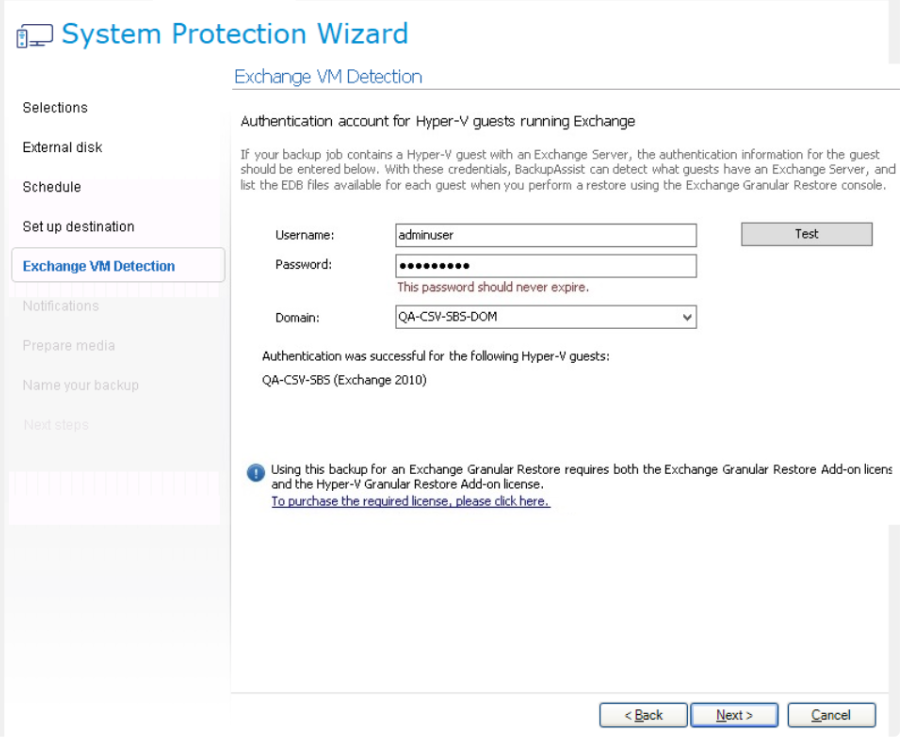The width and height of the screenshot is (908, 755).
Task: Focus the Password input field
Action: [x=545, y=266]
